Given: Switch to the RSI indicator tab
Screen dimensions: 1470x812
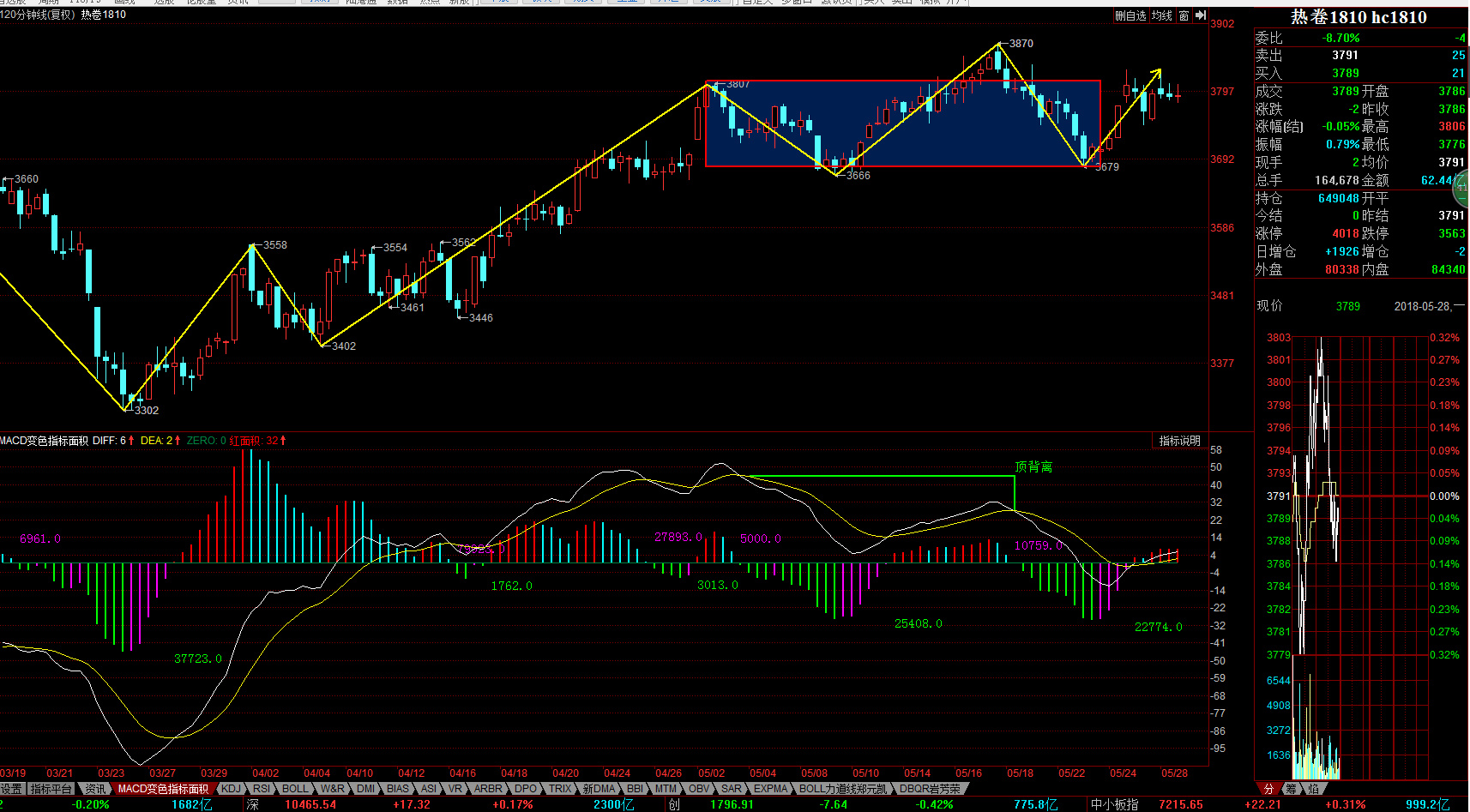Looking at the screenshot, I should point(262,789).
